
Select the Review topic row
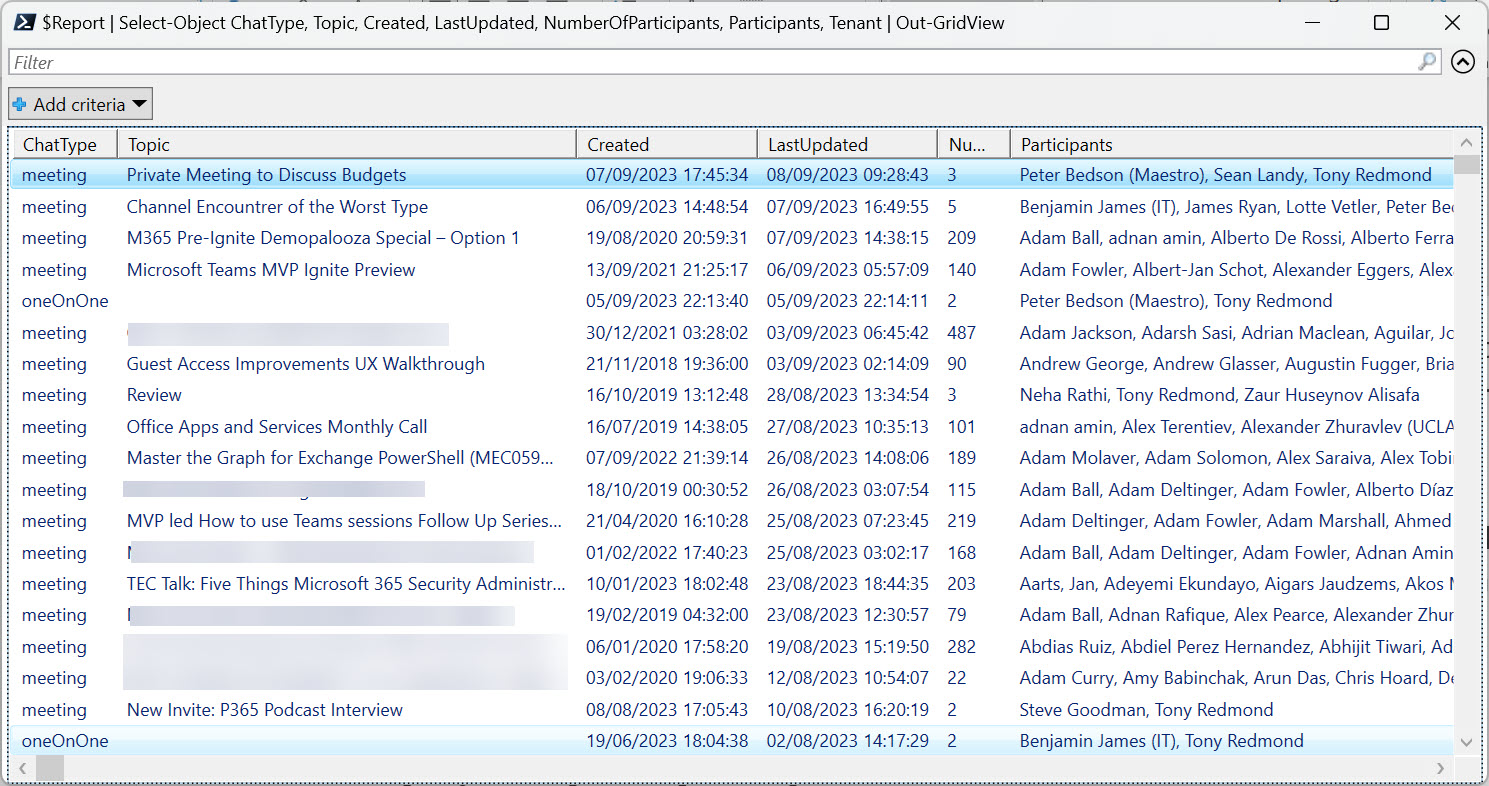[732, 395]
